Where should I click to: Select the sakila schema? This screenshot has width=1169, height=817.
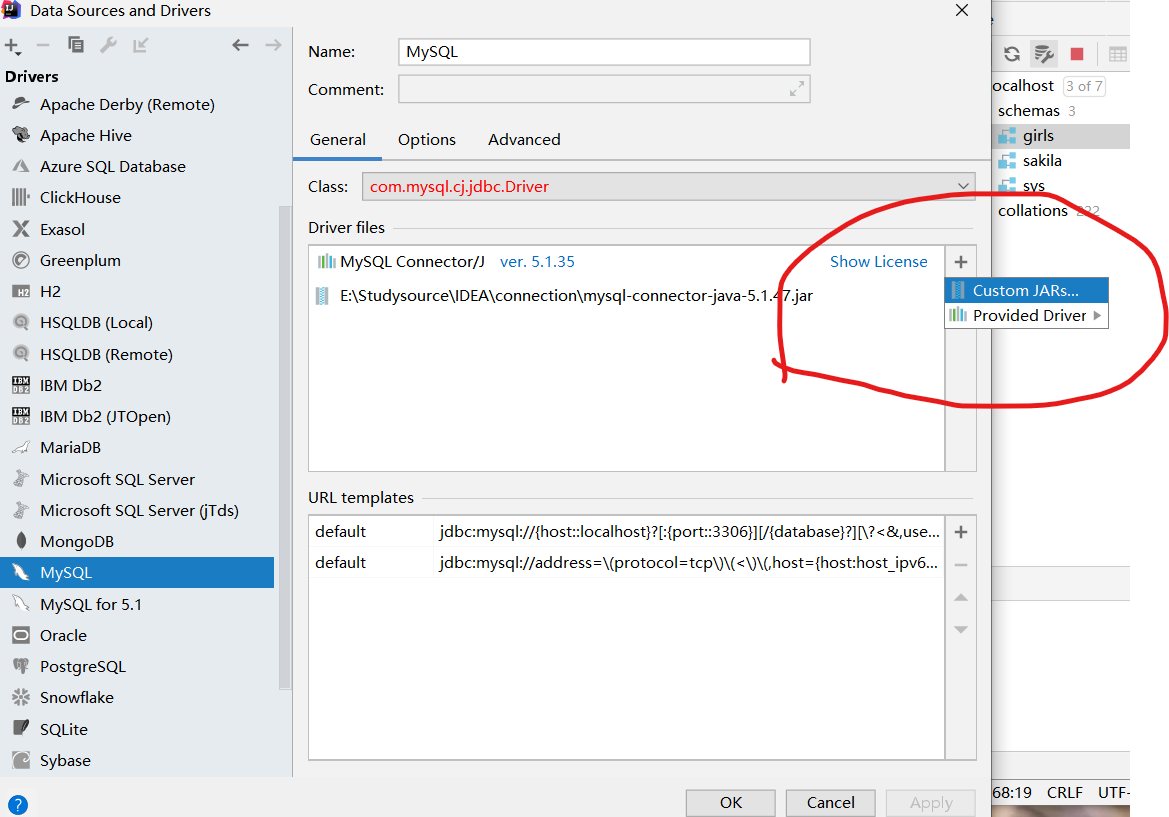tap(1041, 160)
